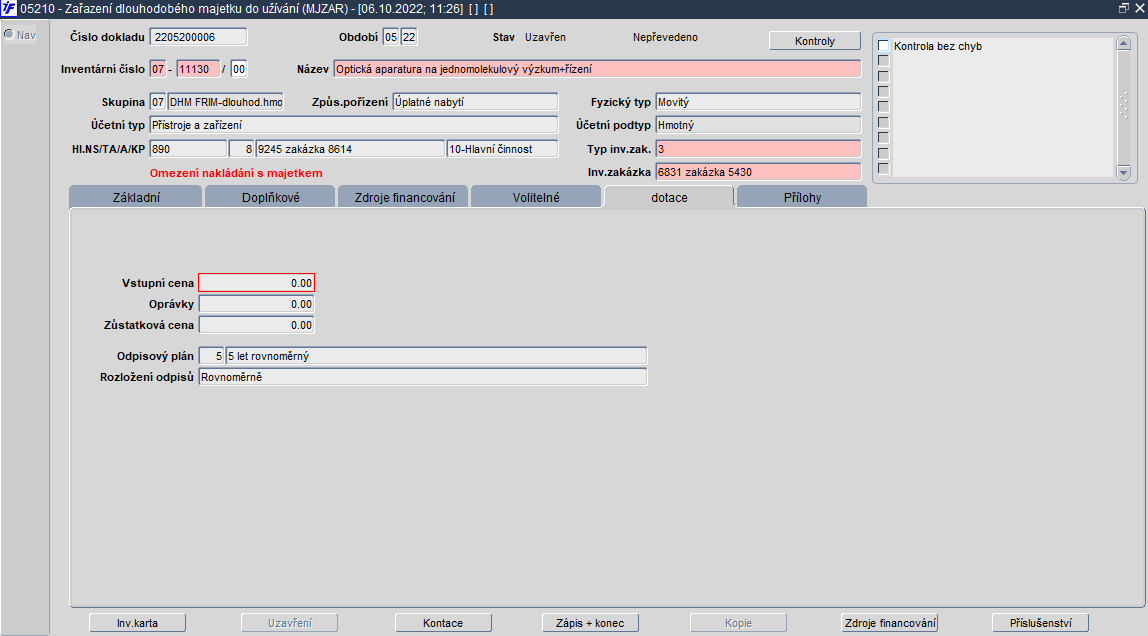Open the Volitelné tab
Screen dimensions: 1148x636
click(536, 197)
